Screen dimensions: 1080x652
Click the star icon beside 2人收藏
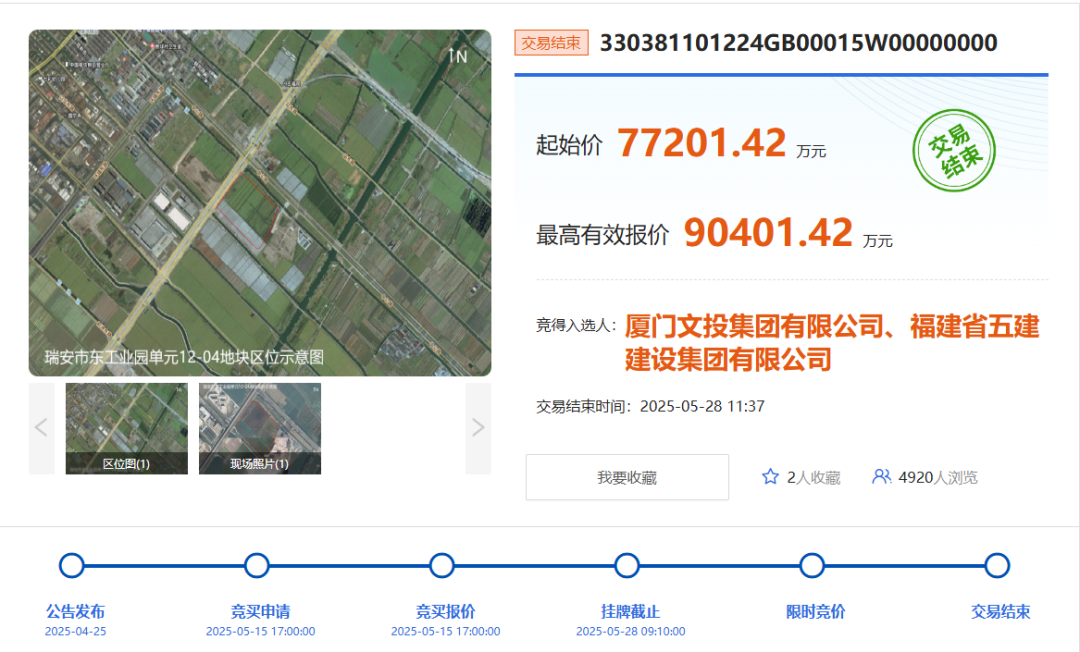pos(770,476)
